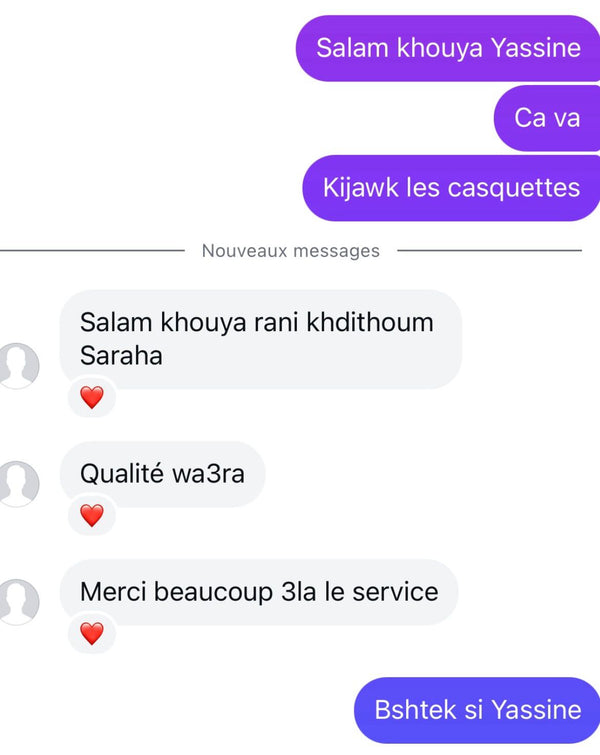
Task: Click the word 'Saraha' in received message
Action: (121, 356)
